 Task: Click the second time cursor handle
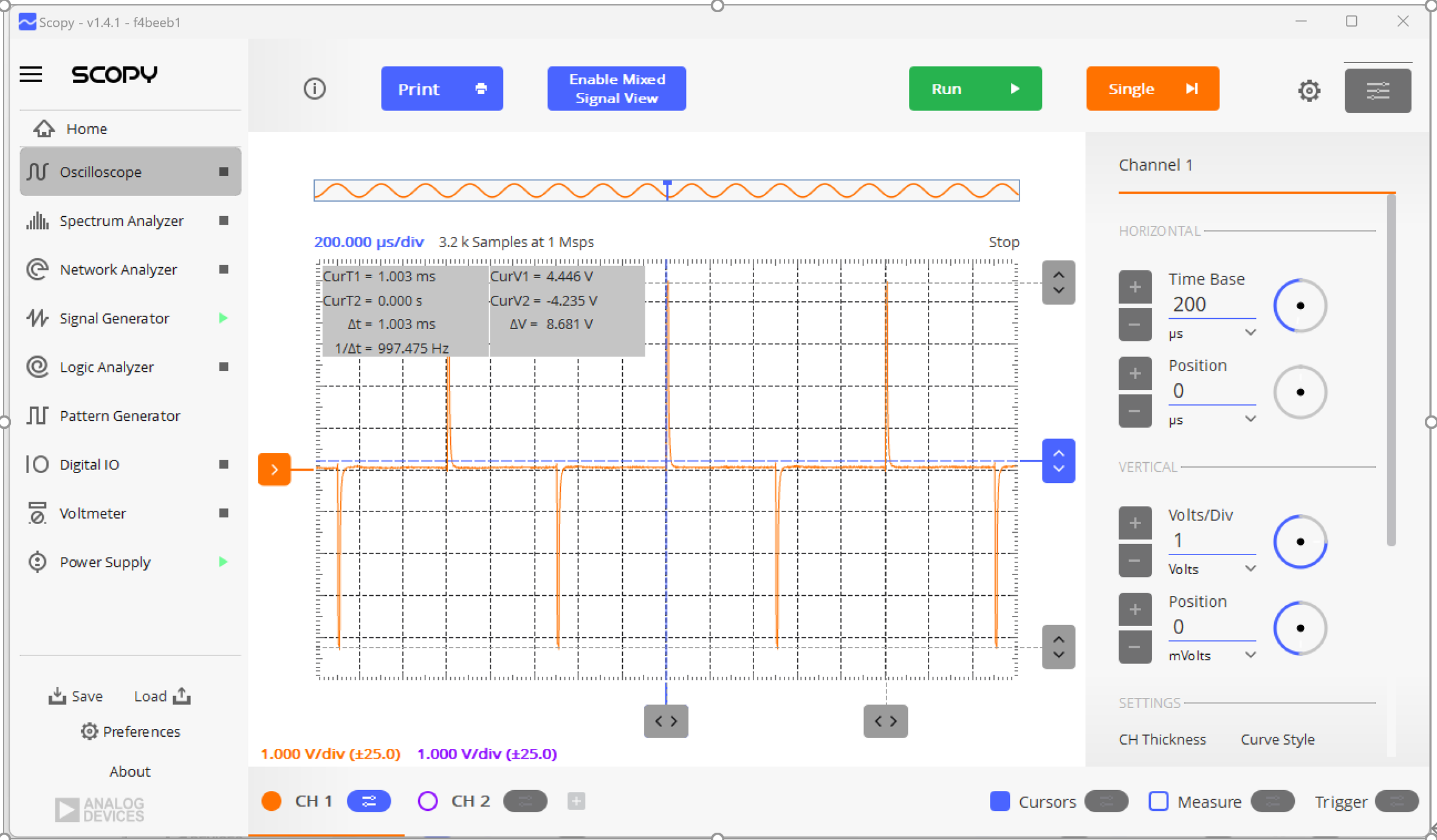click(x=885, y=721)
